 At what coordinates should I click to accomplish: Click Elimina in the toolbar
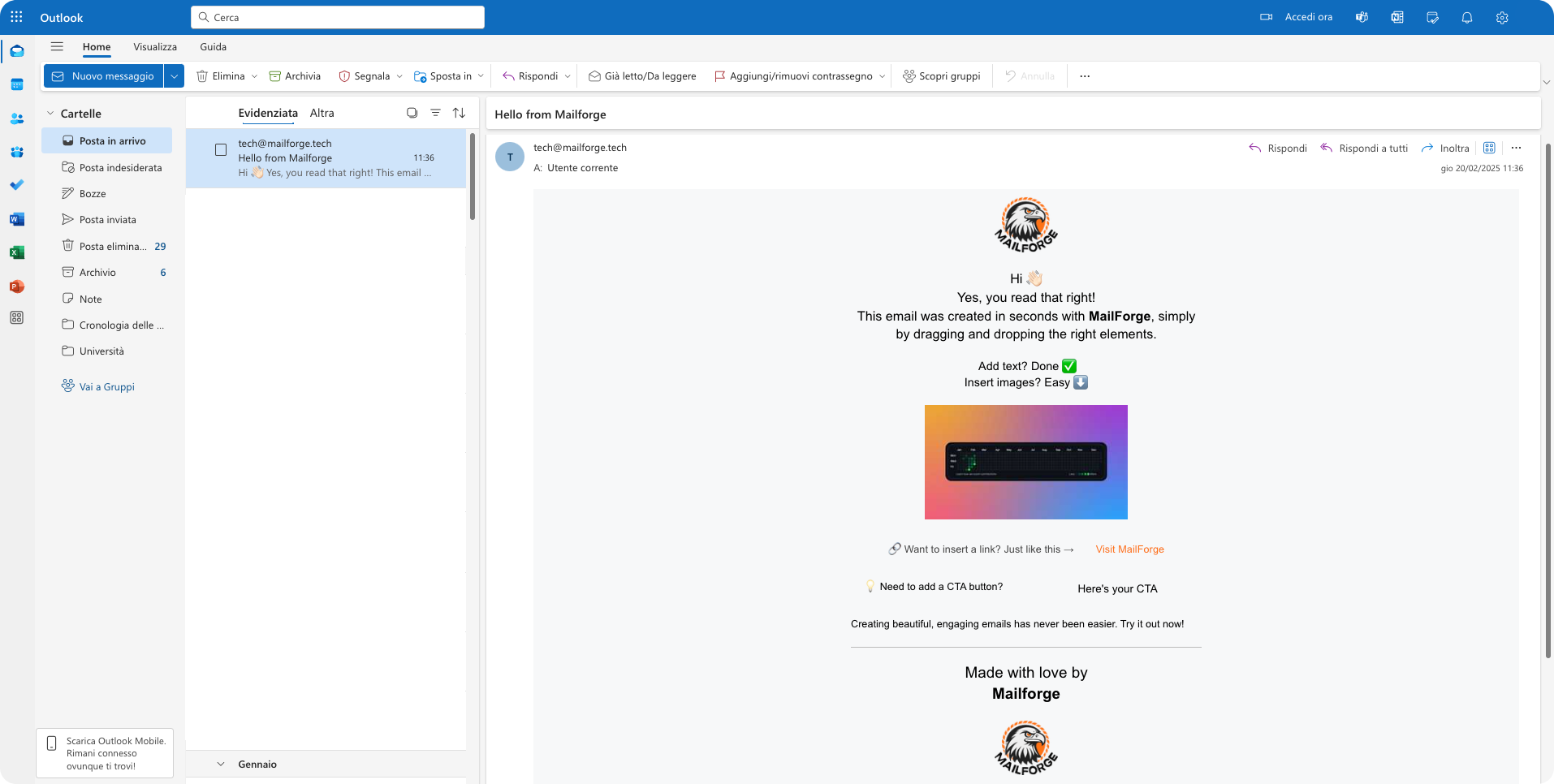(x=221, y=76)
